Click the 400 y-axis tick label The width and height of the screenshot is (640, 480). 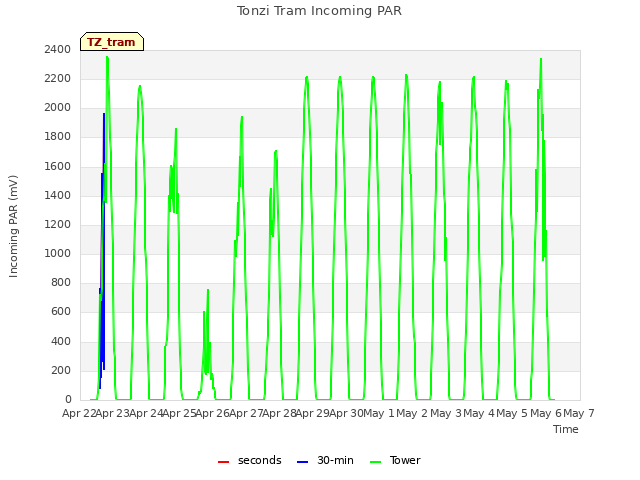pyautogui.click(x=61, y=341)
